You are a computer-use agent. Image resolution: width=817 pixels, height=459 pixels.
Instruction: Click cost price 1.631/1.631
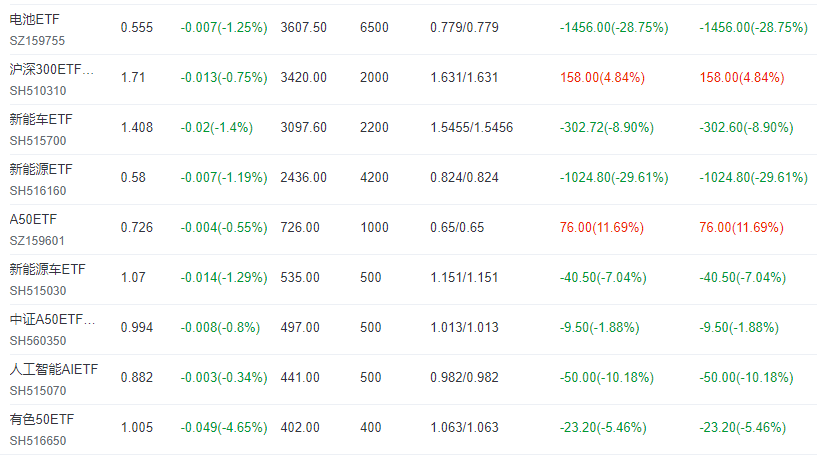pyautogui.click(x=464, y=78)
